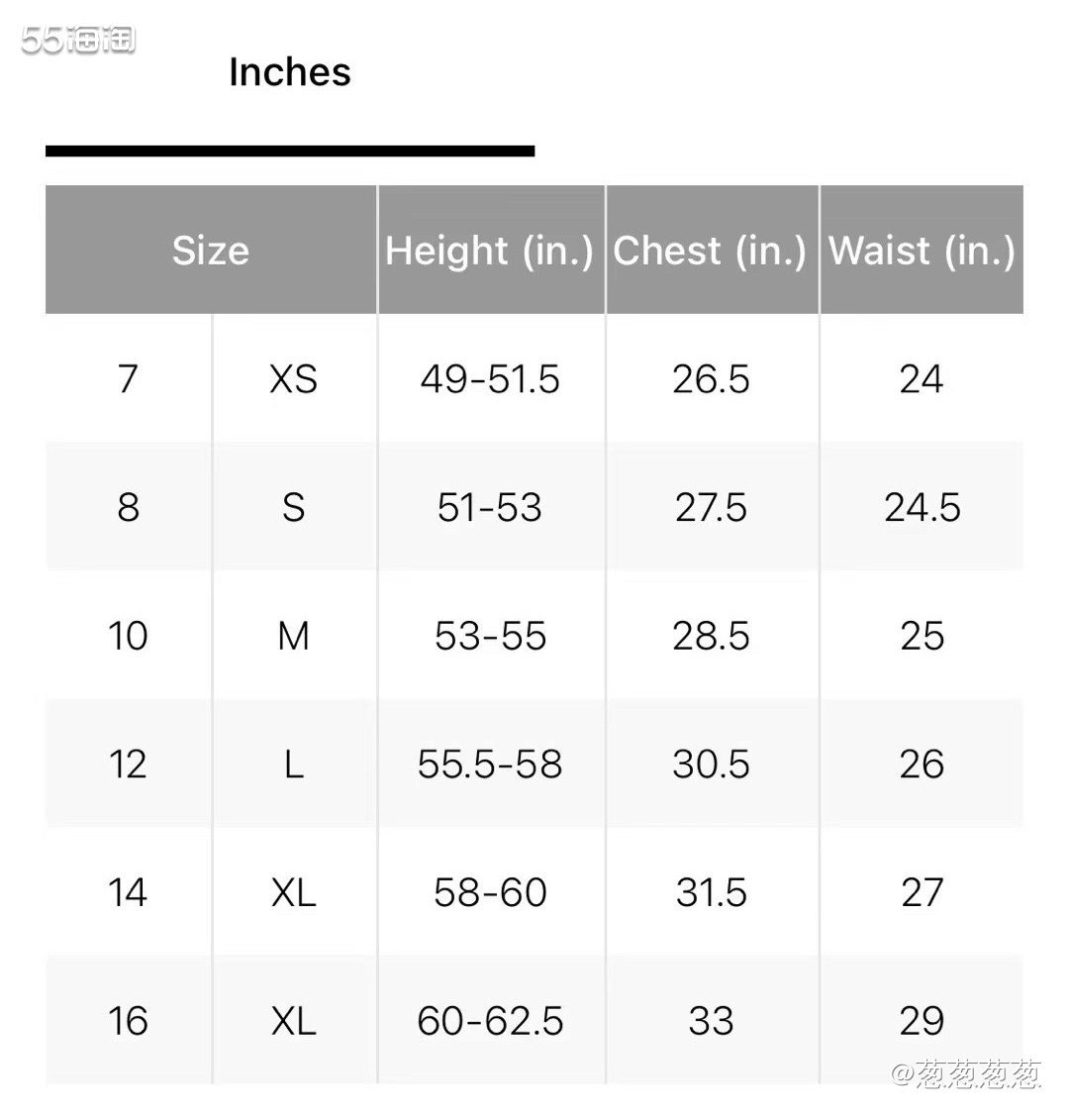Select the size 16 cell
This screenshot has width=1069, height=1120.
pos(129,1021)
